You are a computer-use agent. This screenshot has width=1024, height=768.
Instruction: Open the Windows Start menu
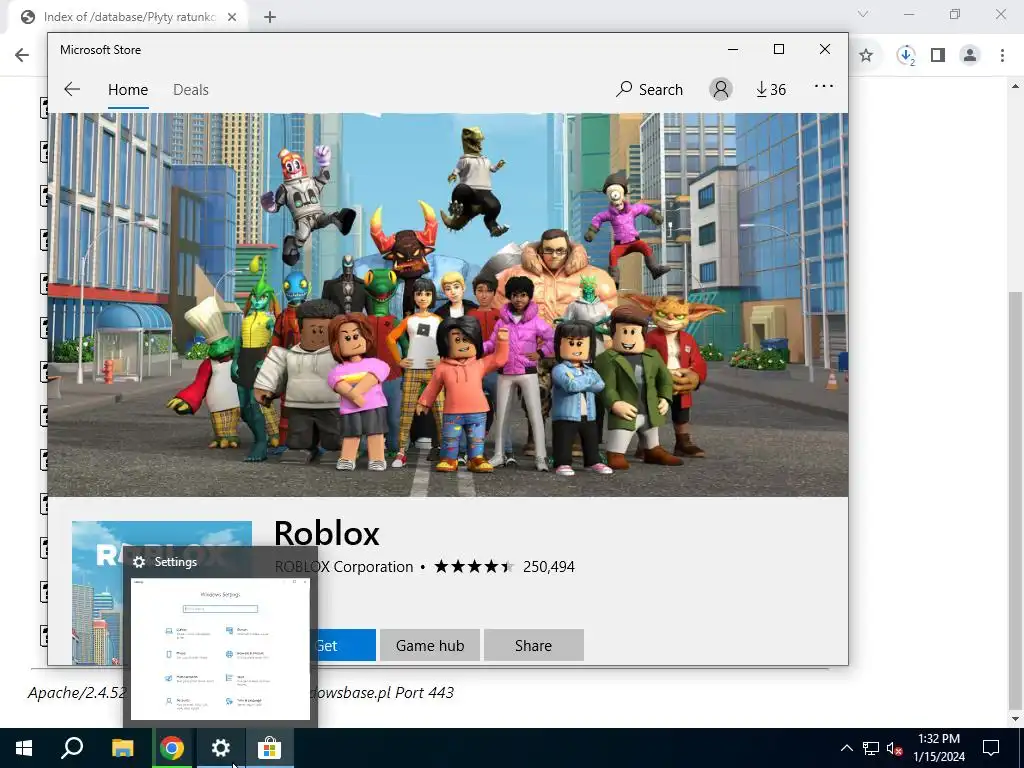pos(24,748)
